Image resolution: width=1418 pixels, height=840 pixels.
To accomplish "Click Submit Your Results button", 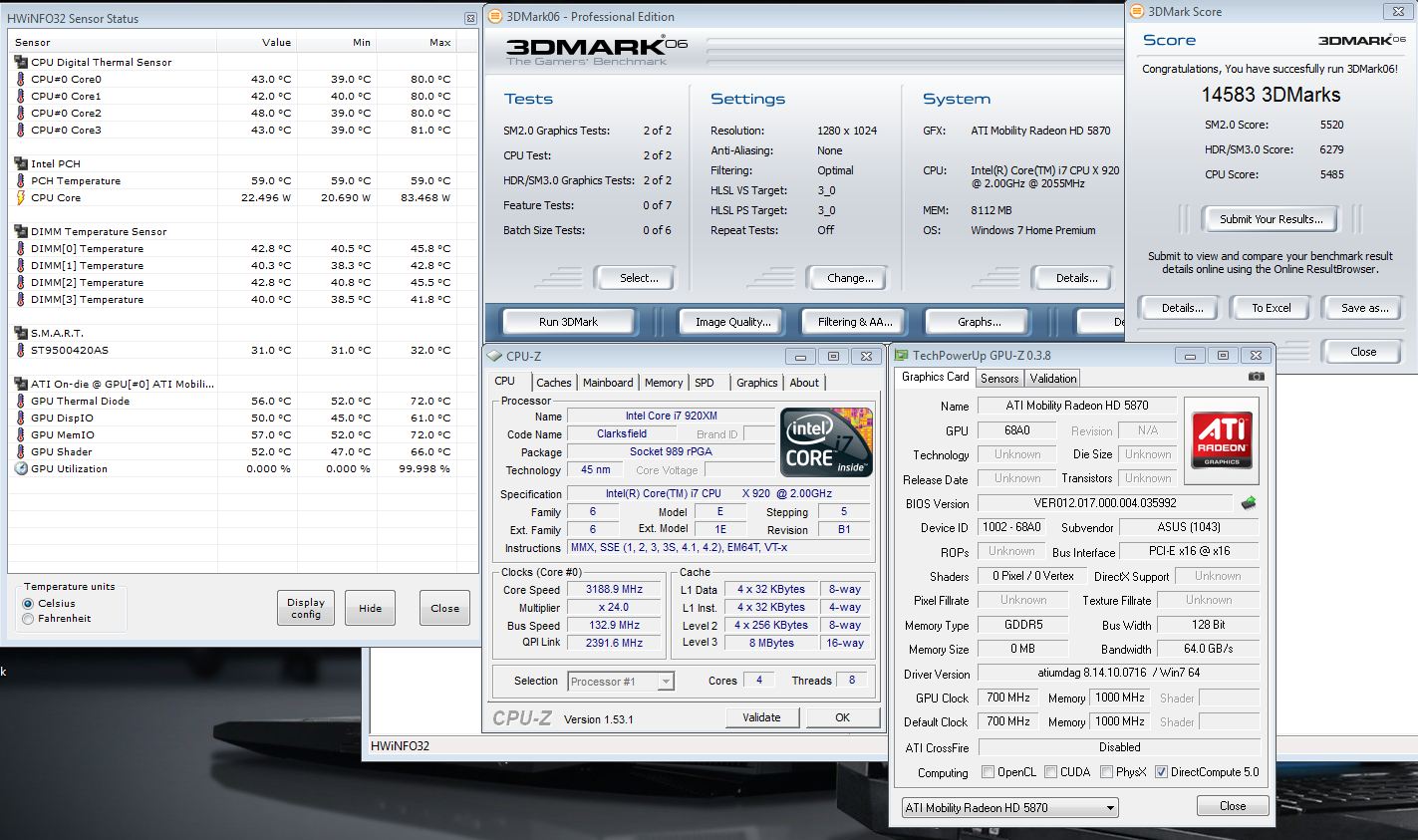I will pyautogui.click(x=1272, y=219).
